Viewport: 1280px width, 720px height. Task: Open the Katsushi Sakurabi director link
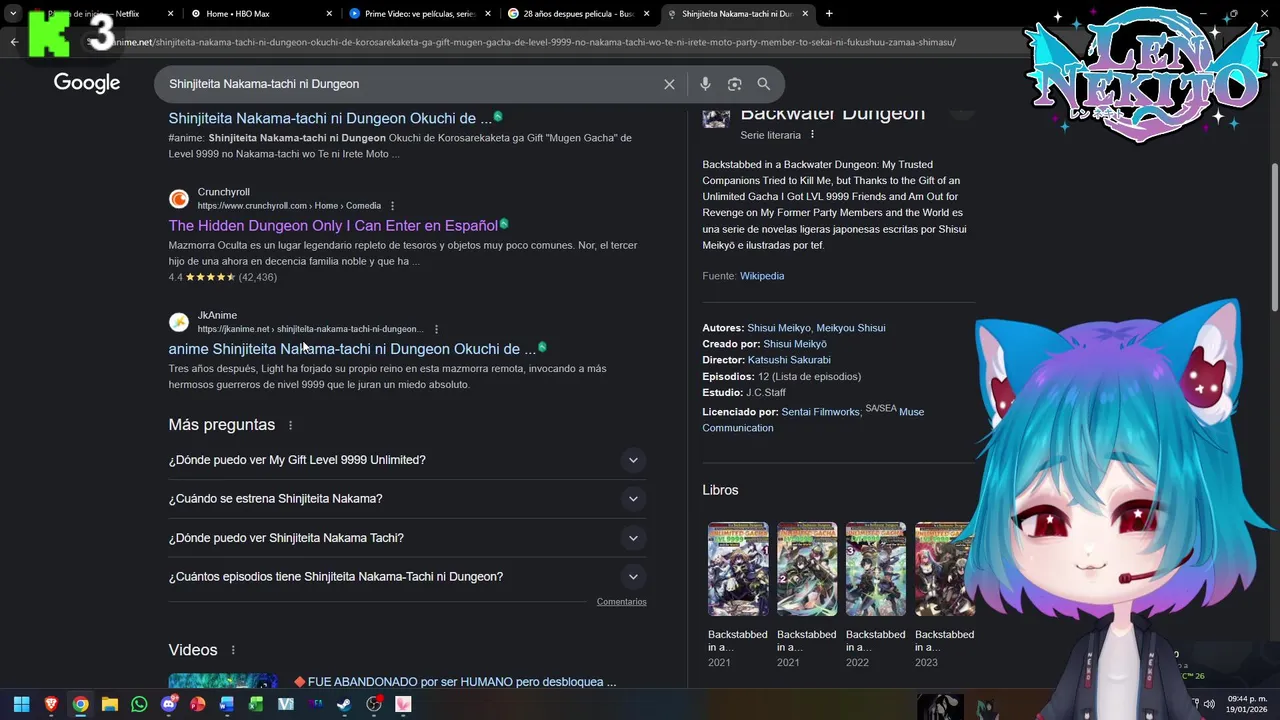coord(789,360)
